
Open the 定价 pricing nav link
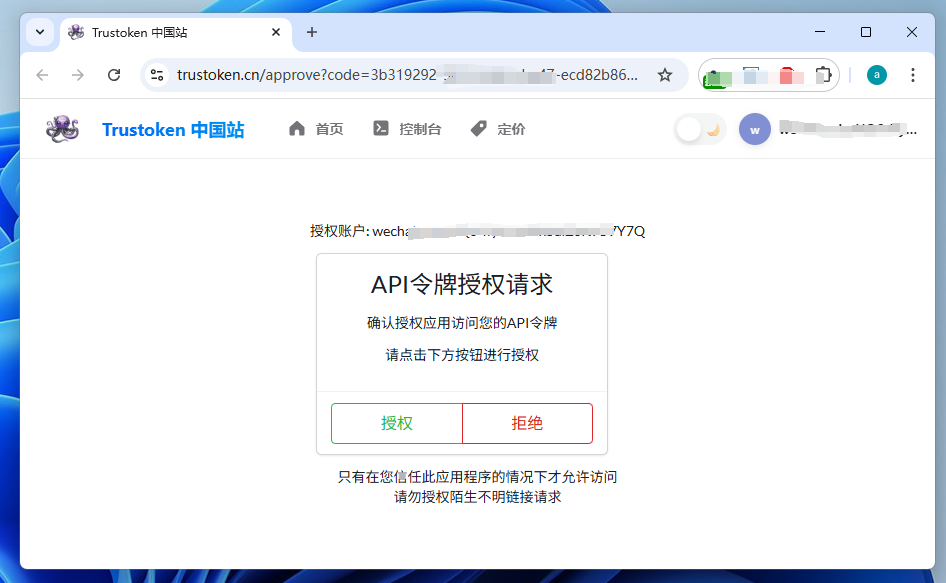click(498, 129)
